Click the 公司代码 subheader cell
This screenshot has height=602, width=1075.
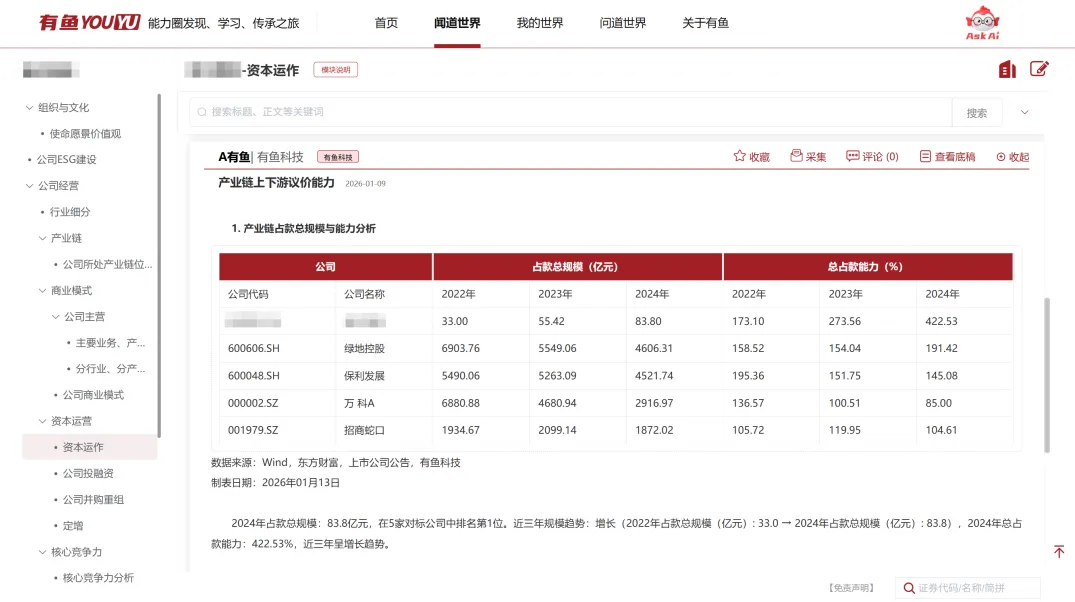coord(248,294)
